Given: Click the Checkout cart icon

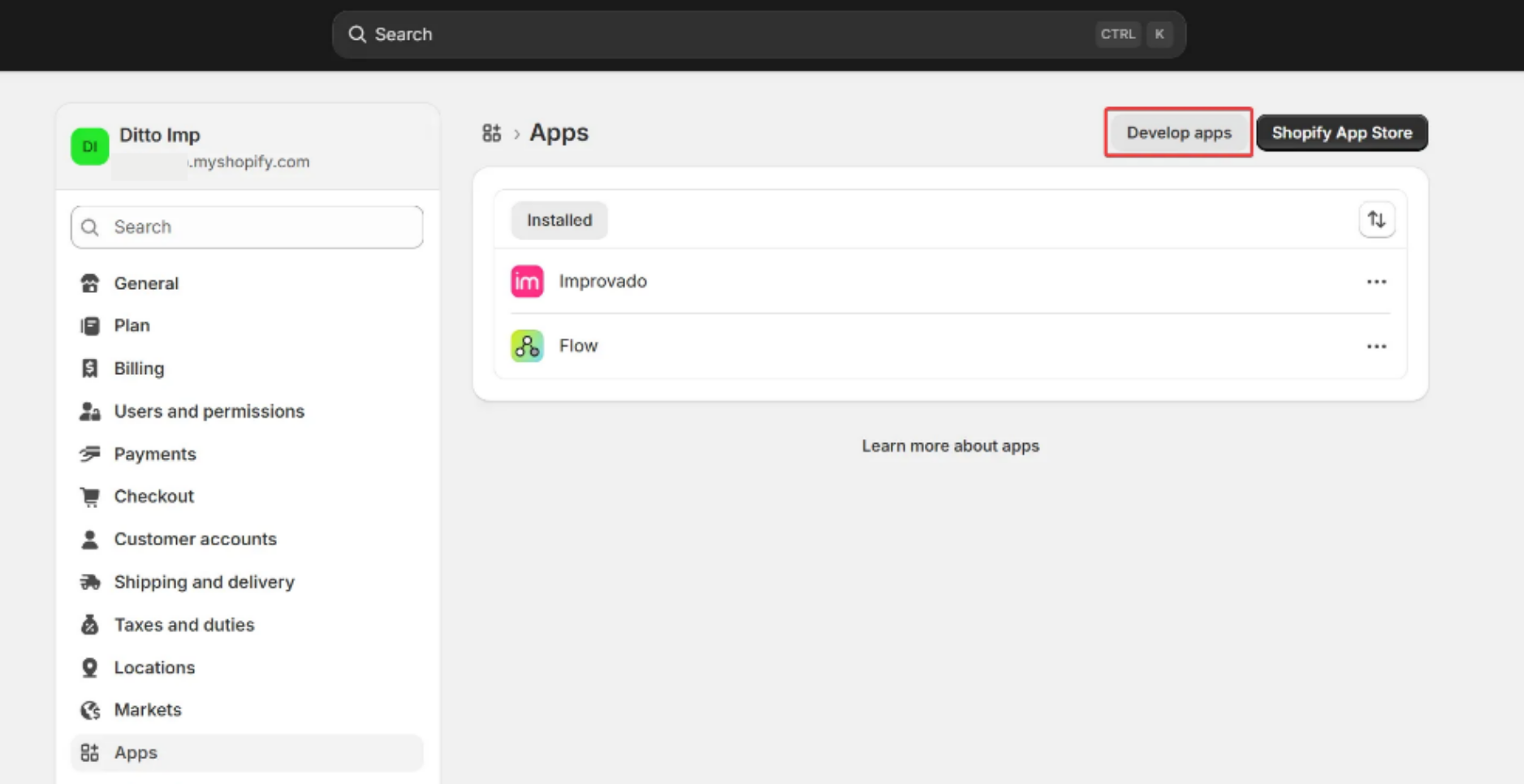Looking at the screenshot, I should click(90, 497).
